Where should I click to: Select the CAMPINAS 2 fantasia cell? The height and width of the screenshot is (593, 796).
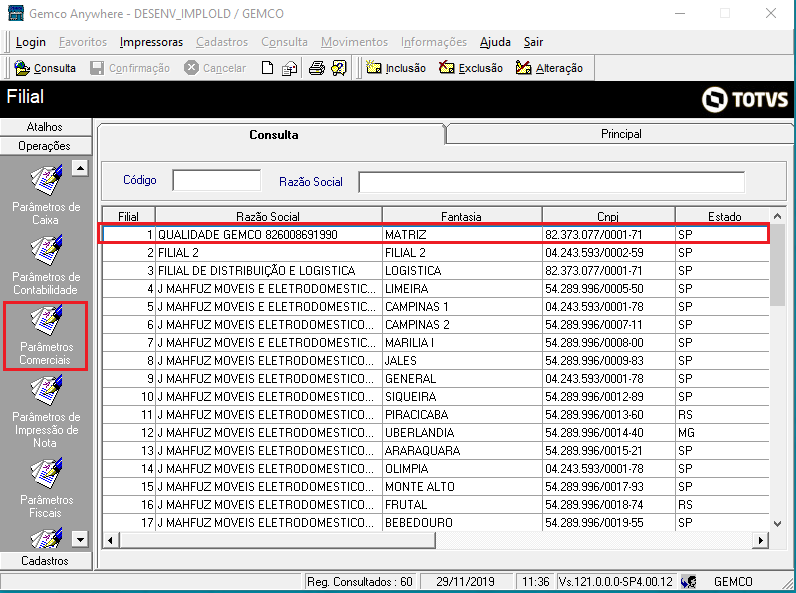point(462,325)
